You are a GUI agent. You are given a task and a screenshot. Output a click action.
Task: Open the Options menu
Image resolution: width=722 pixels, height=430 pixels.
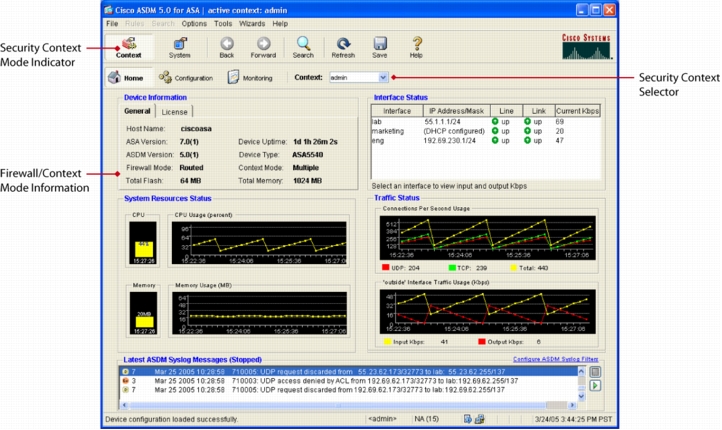194,23
